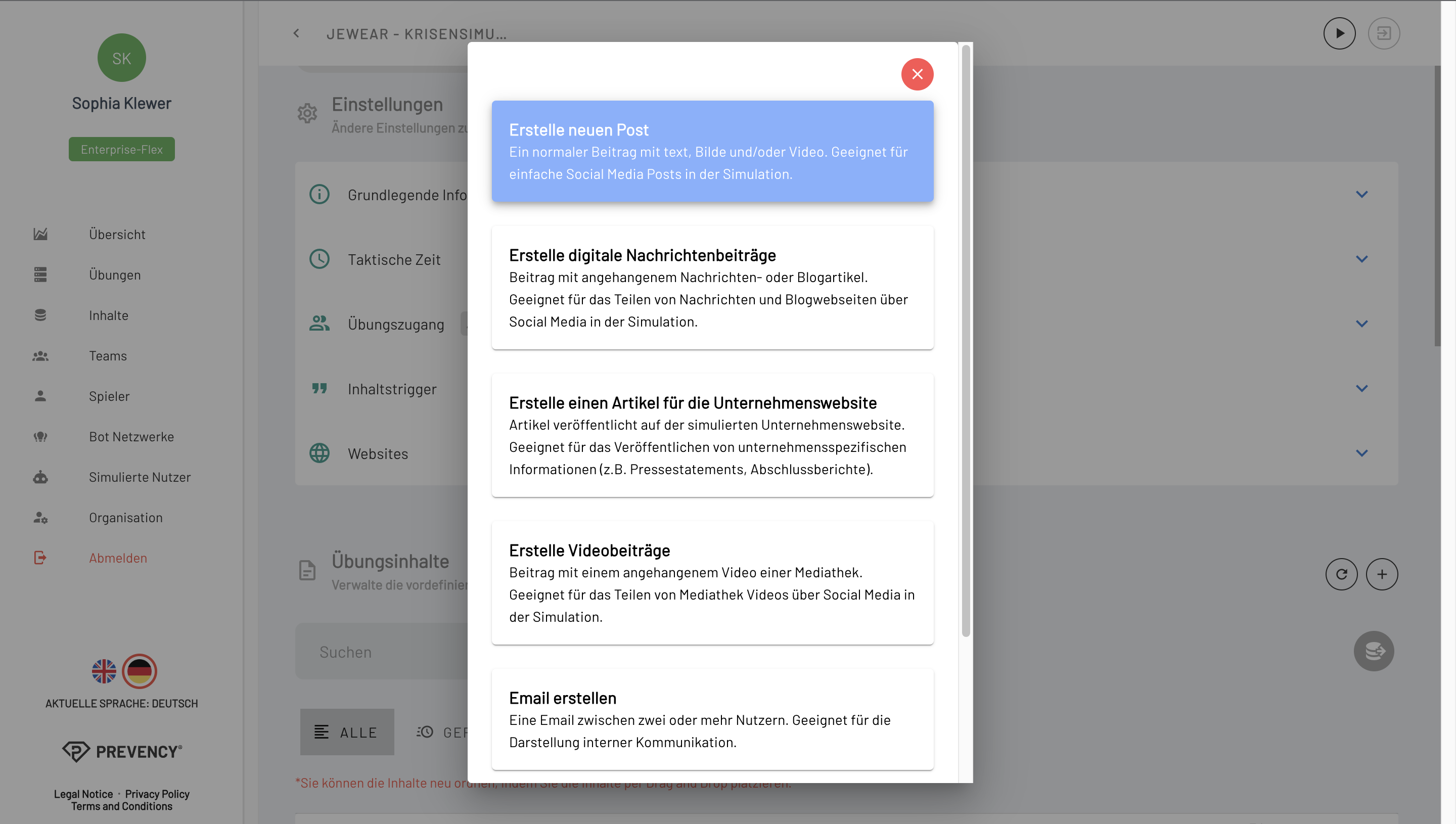This screenshot has height=824, width=1456.
Task: Click the dialog's vertical scrollbar
Action: click(x=966, y=340)
